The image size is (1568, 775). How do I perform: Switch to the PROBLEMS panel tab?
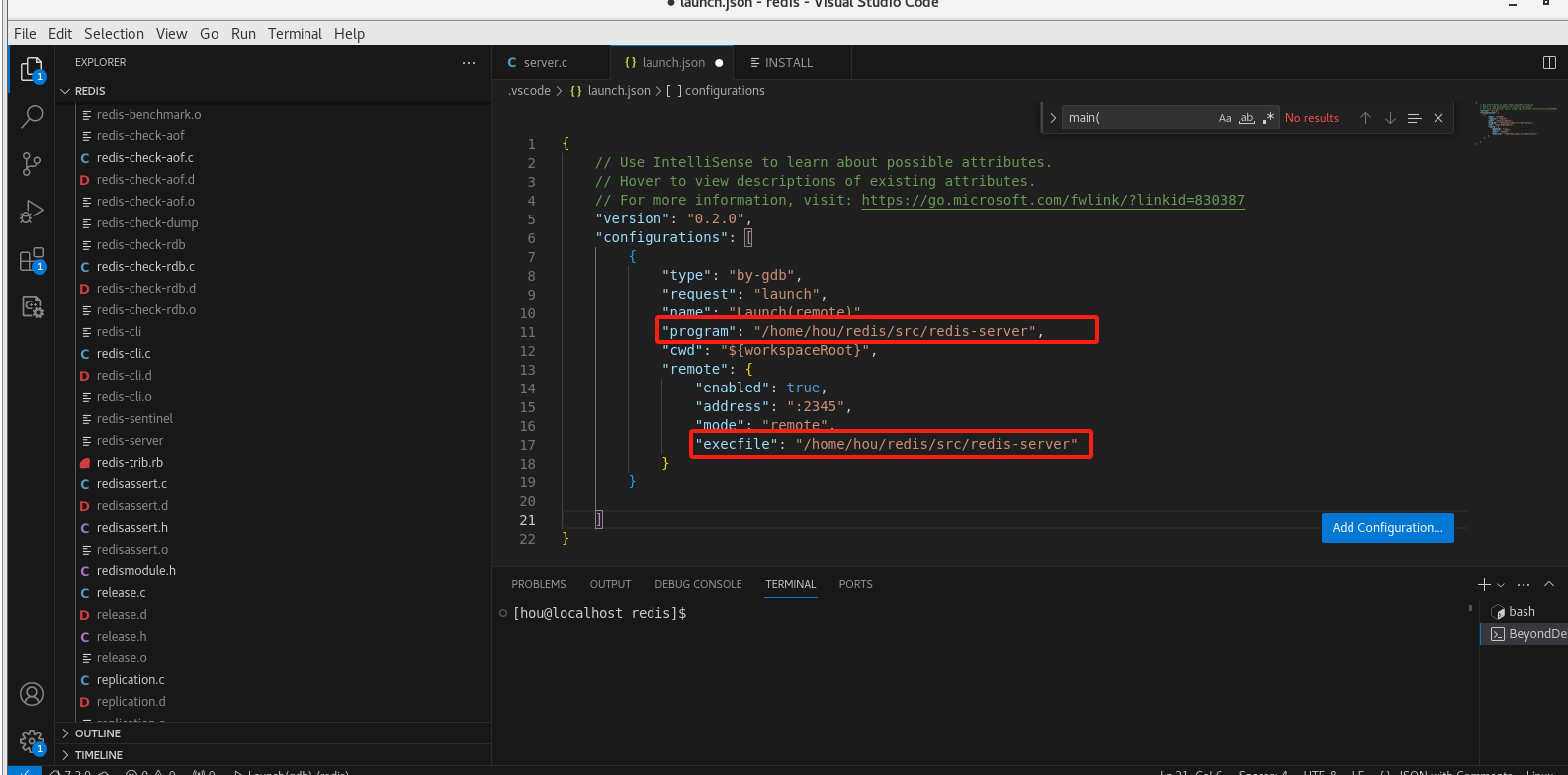pyautogui.click(x=539, y=584)
